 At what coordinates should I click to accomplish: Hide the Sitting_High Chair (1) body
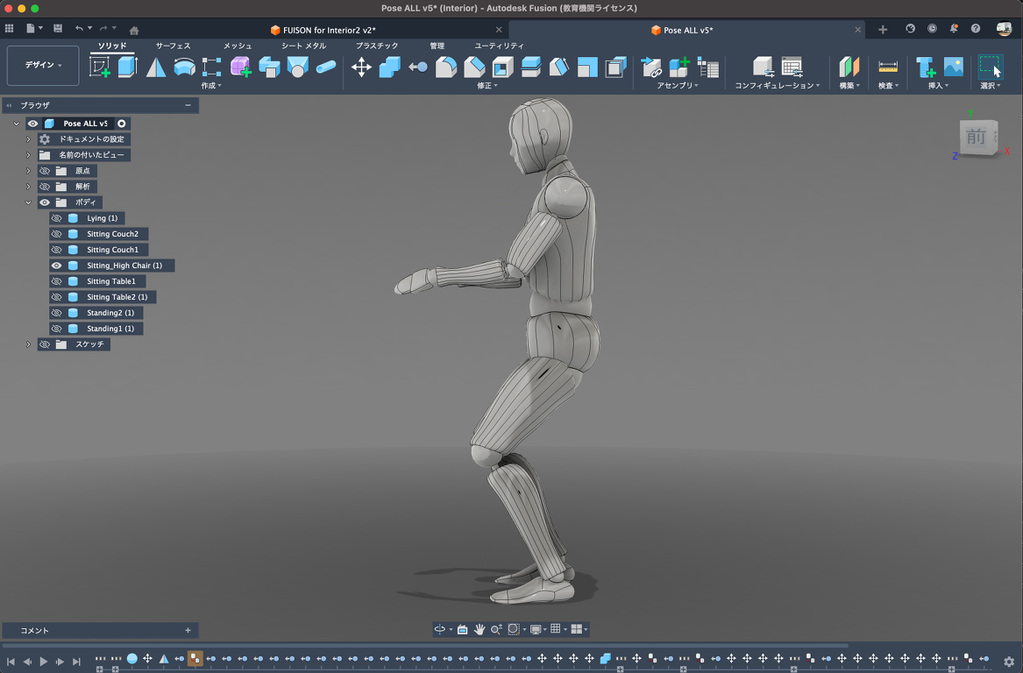click(57, 266)
